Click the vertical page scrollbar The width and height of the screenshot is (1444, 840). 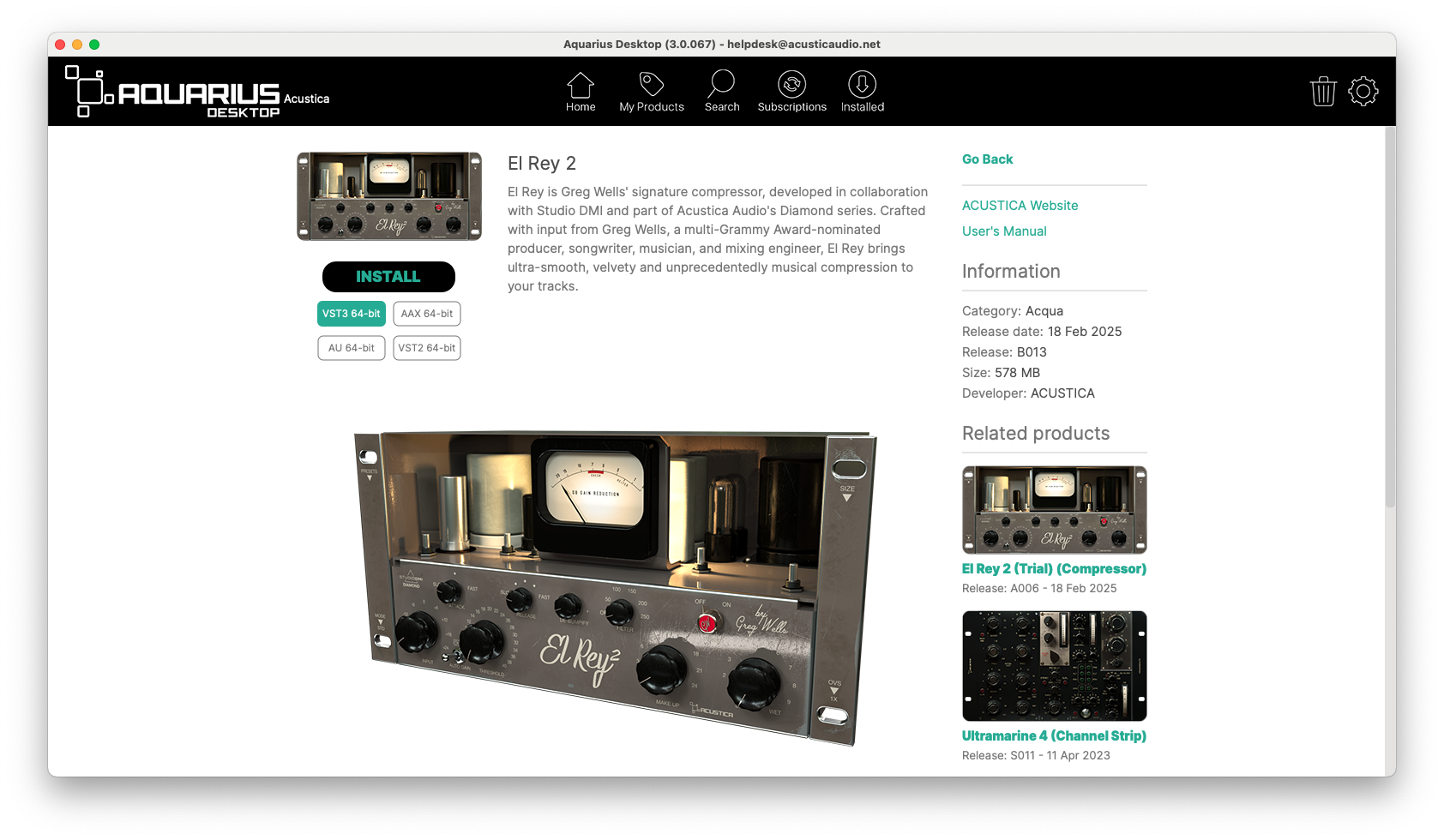click(x=1390, y=317)
